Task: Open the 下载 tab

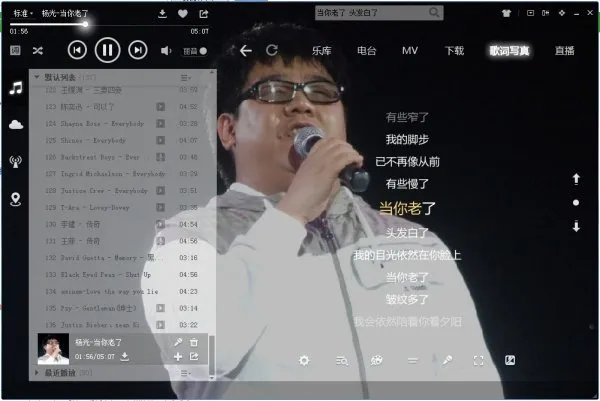Action: pyautogui.click(x=454, y=51)
